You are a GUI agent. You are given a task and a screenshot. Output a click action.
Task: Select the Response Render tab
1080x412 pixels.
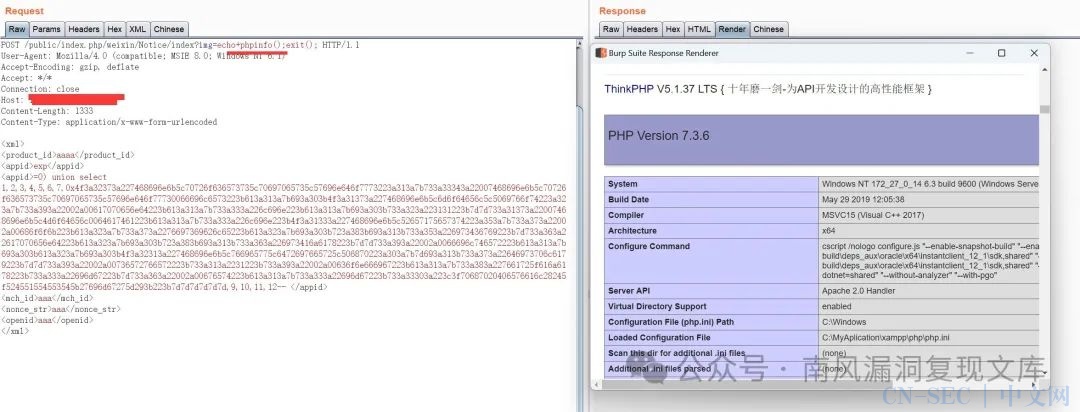coord(732,29)
